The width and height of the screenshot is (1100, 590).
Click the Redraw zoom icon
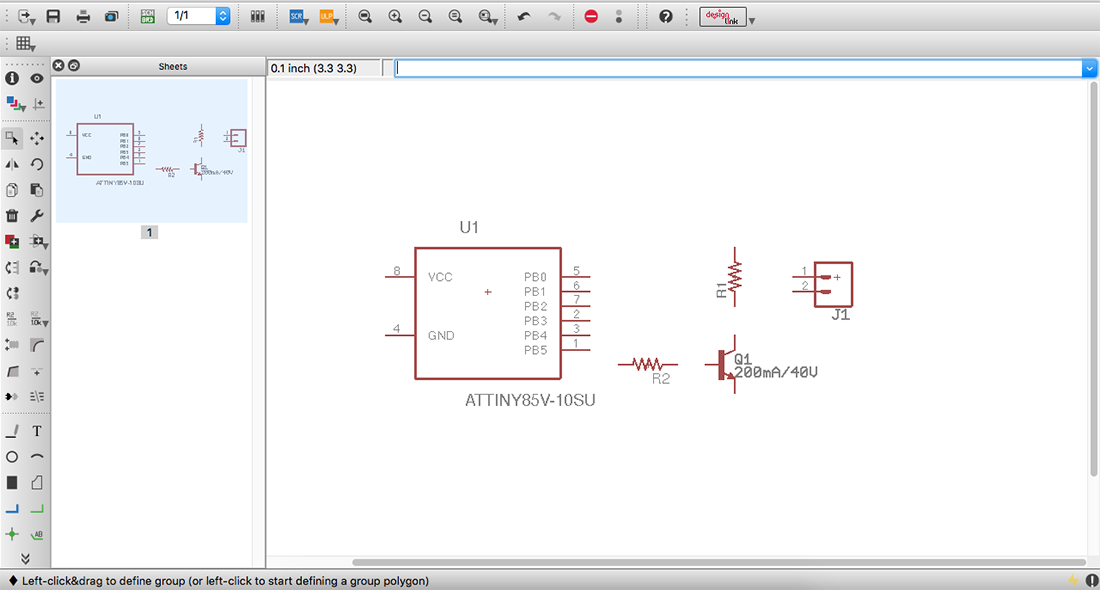[455, 16]
